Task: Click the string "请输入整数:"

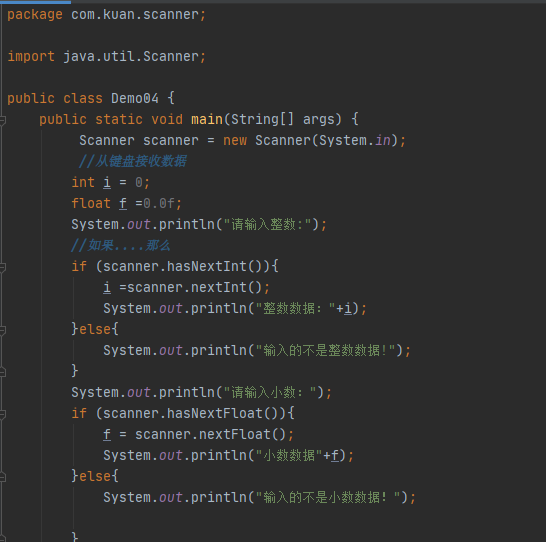Action: pos(267,224)
